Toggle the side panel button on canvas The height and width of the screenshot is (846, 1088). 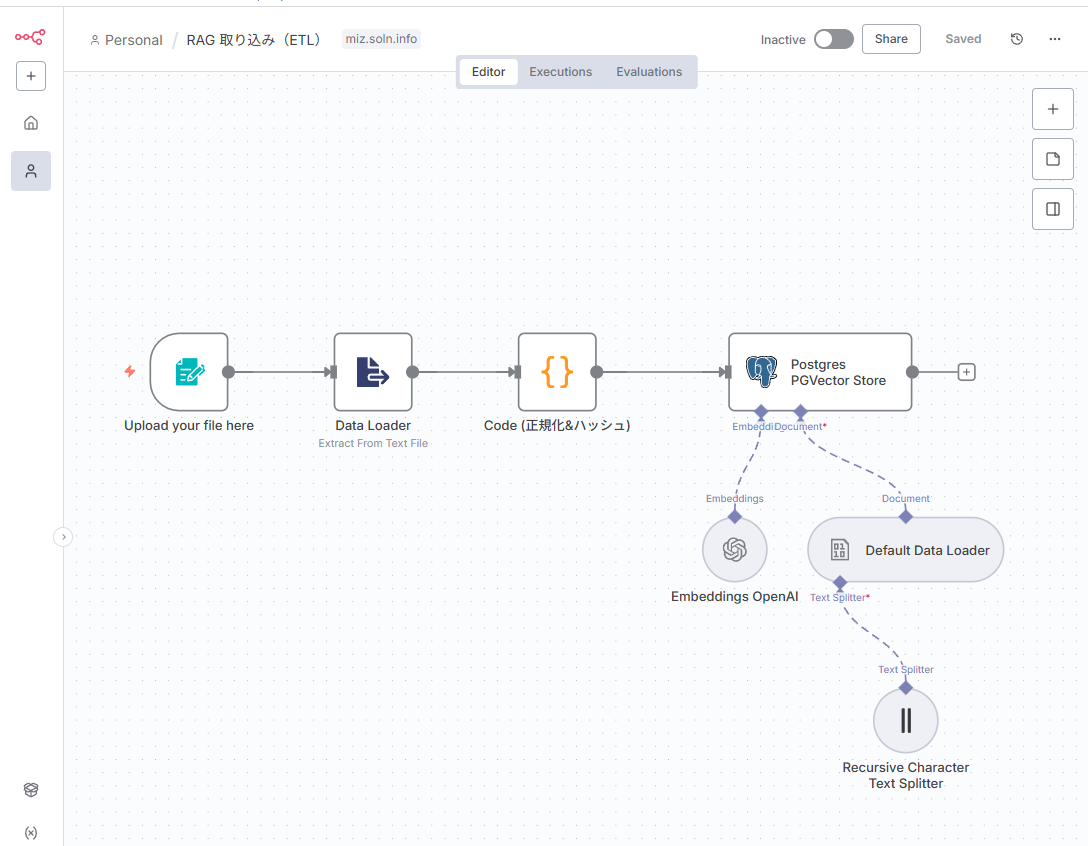1053,209
